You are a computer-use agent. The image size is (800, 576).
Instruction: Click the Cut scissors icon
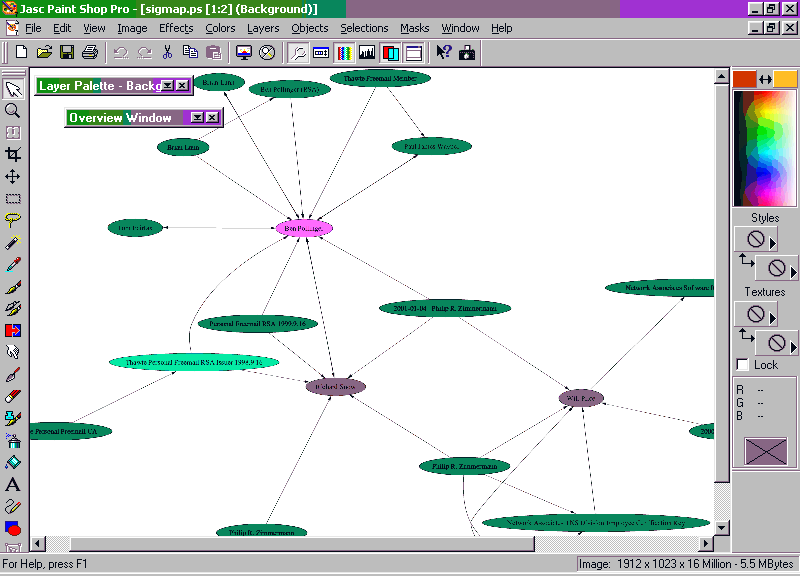tap(167, 52)
